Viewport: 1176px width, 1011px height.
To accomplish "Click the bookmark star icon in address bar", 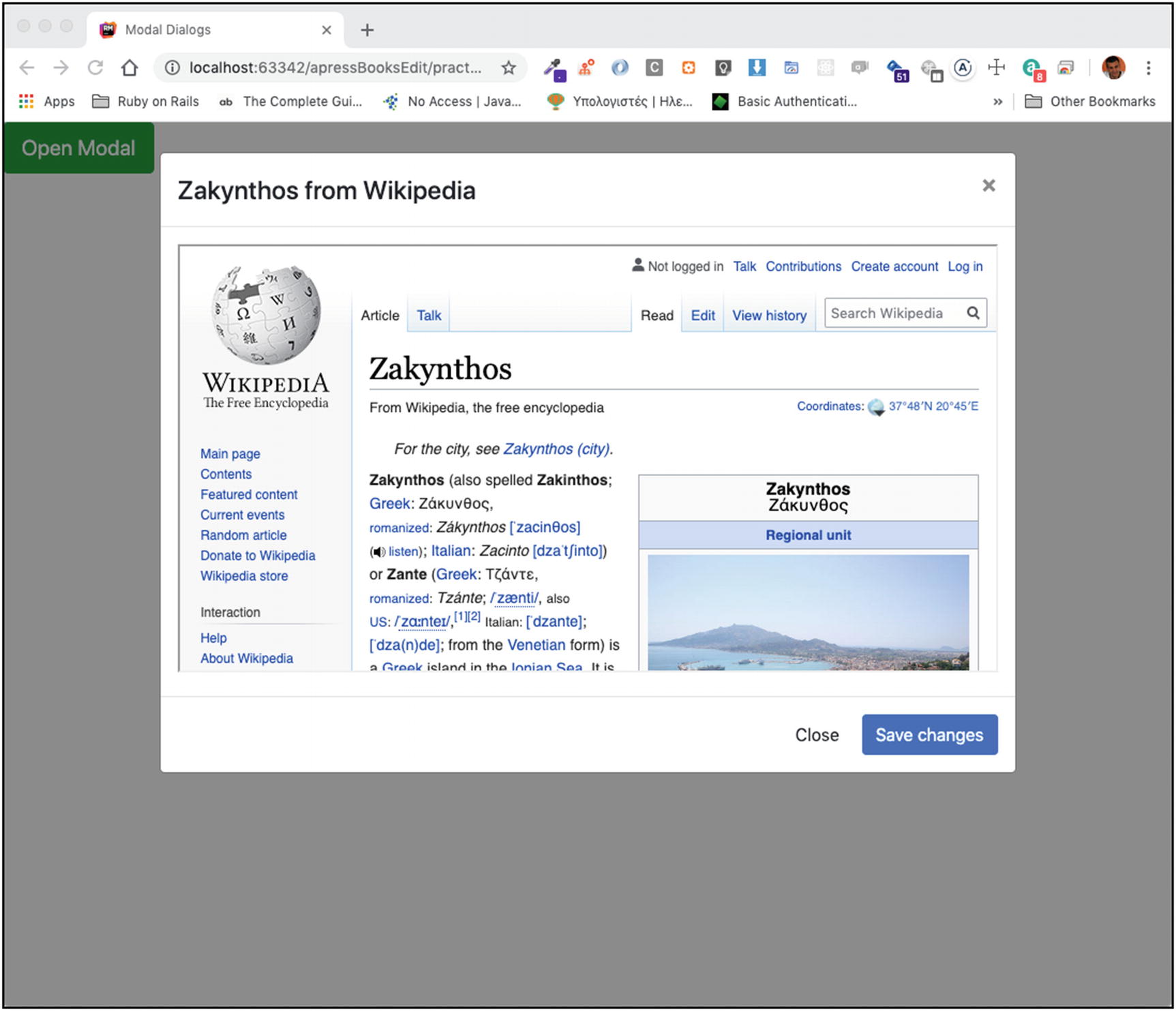I will click(509, 67).
